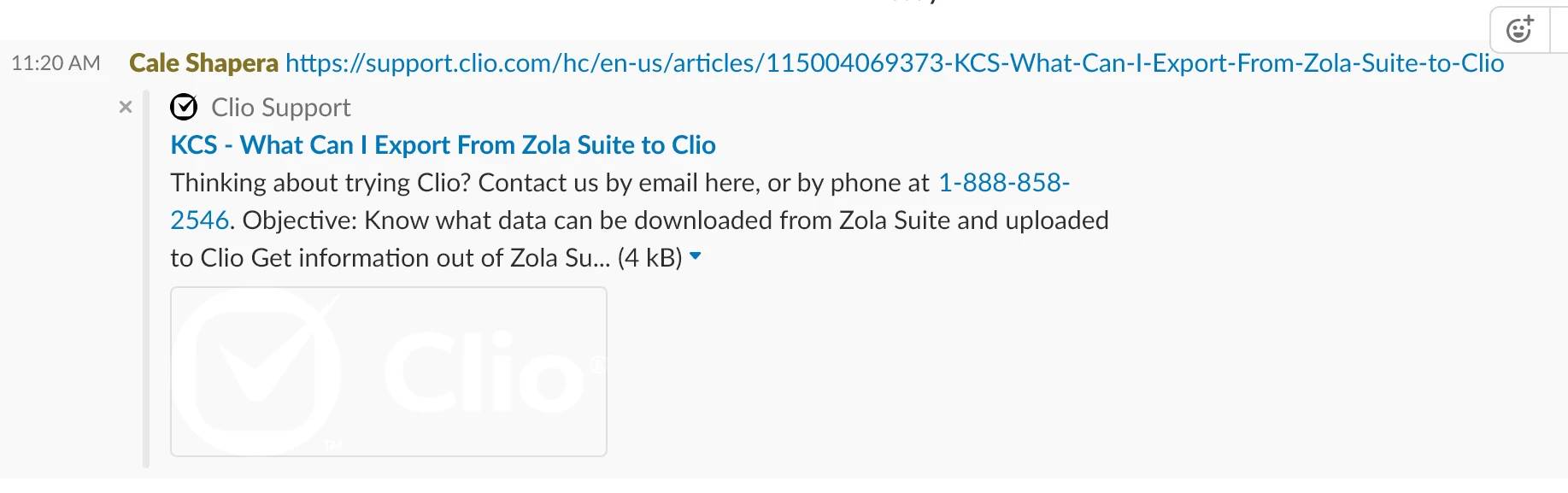Remove the Clio Support link preview
This screenshot has height=493, width=1568.
(126, 107)
